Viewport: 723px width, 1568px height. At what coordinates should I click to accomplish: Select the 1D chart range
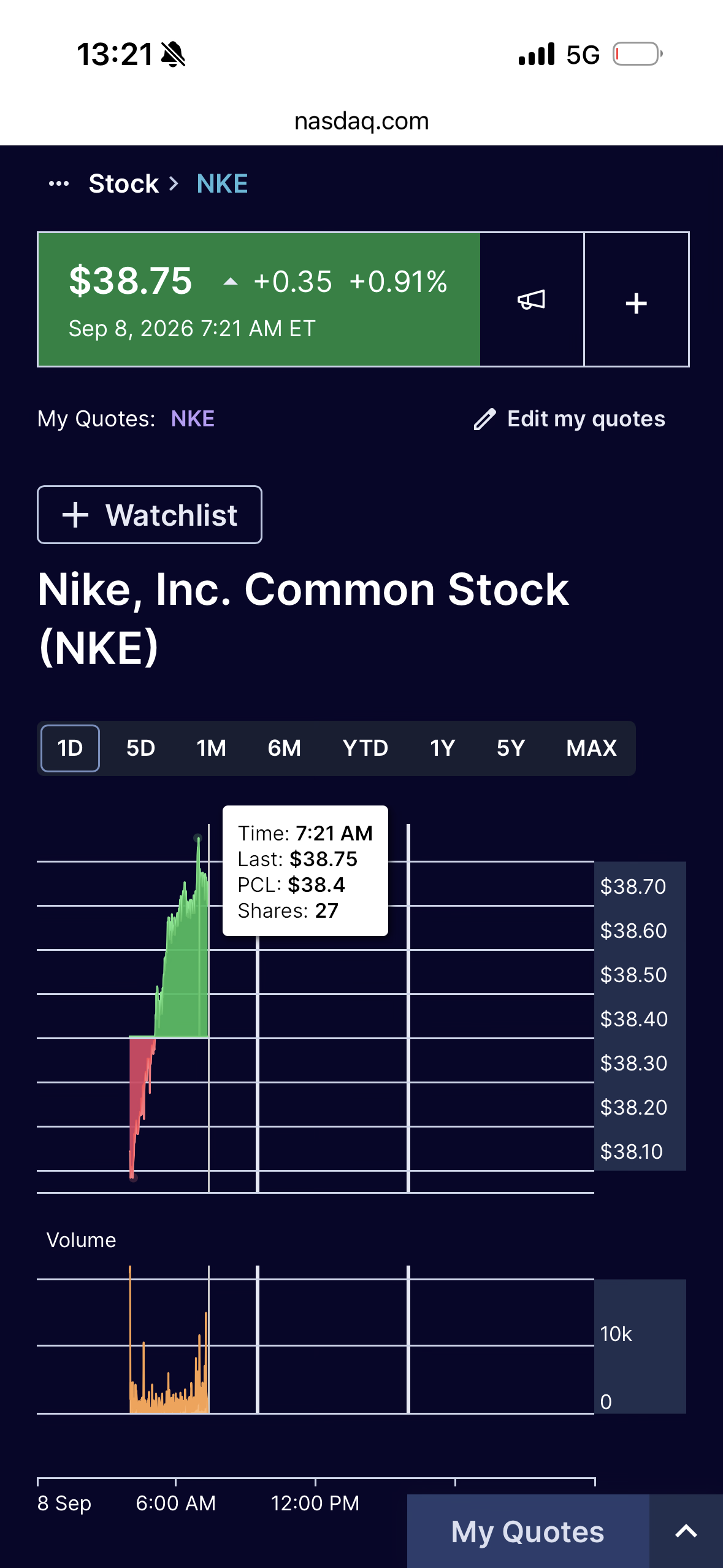70,748
